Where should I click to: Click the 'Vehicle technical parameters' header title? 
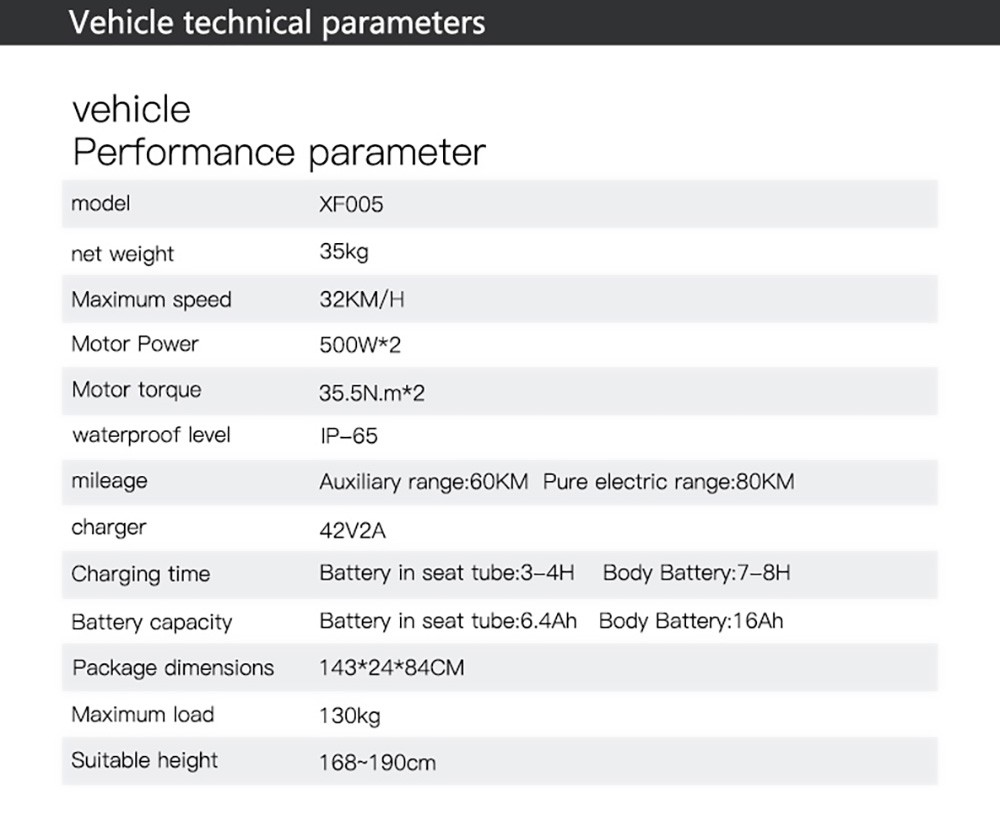277,22
